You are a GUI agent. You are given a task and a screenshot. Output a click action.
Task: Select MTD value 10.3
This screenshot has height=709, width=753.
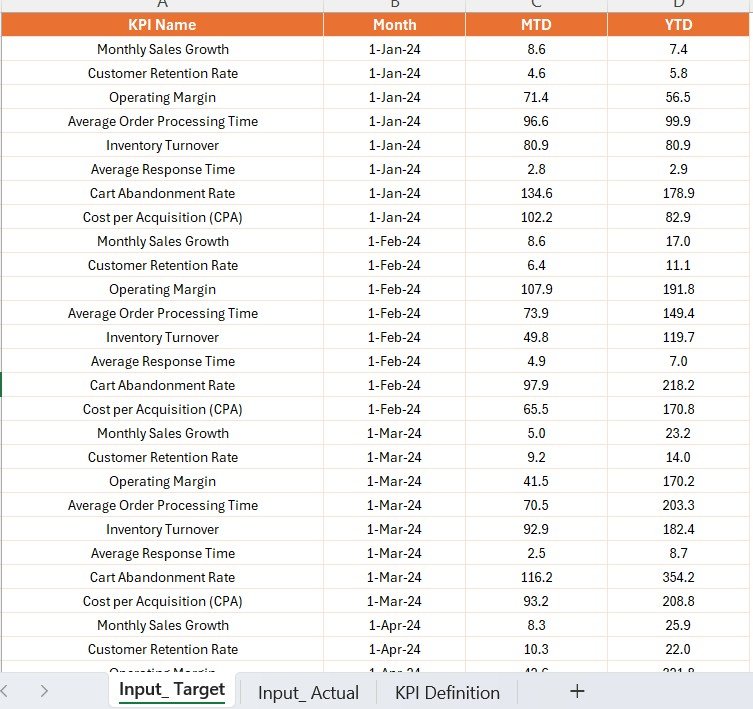pyautogui.click(x=536, y=649)
